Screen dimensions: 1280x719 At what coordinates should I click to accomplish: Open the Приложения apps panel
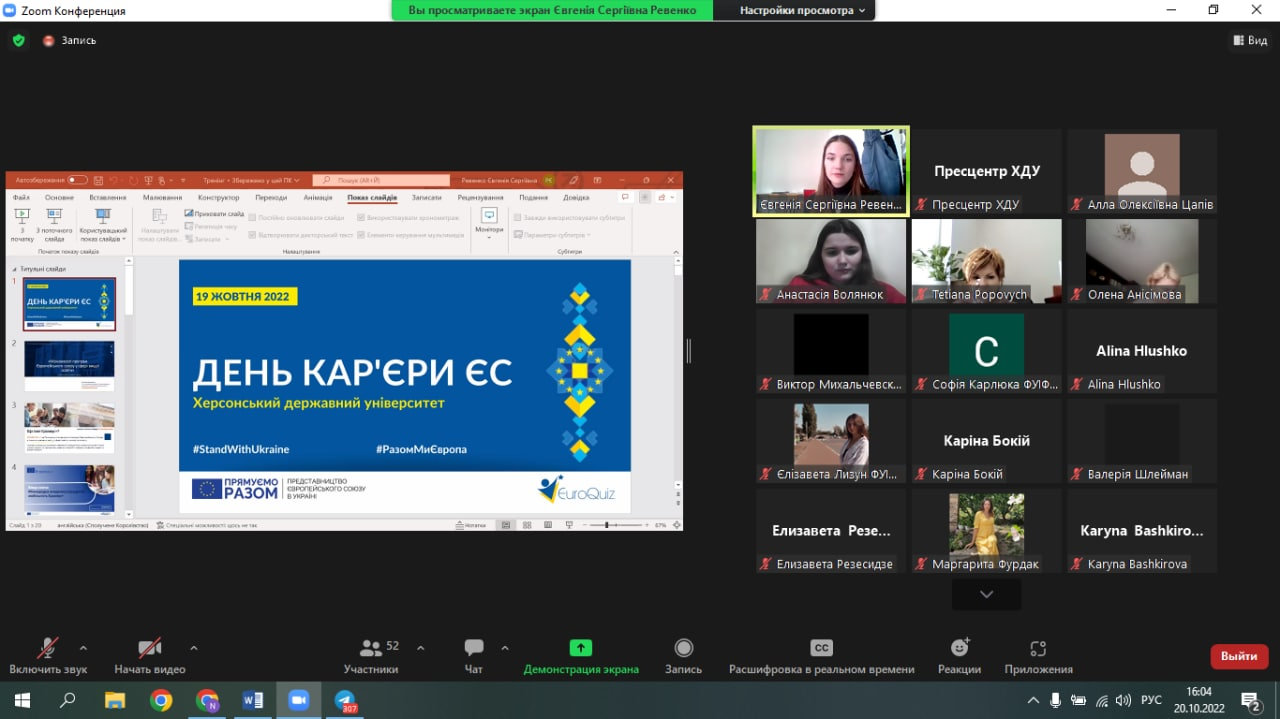1038,656
